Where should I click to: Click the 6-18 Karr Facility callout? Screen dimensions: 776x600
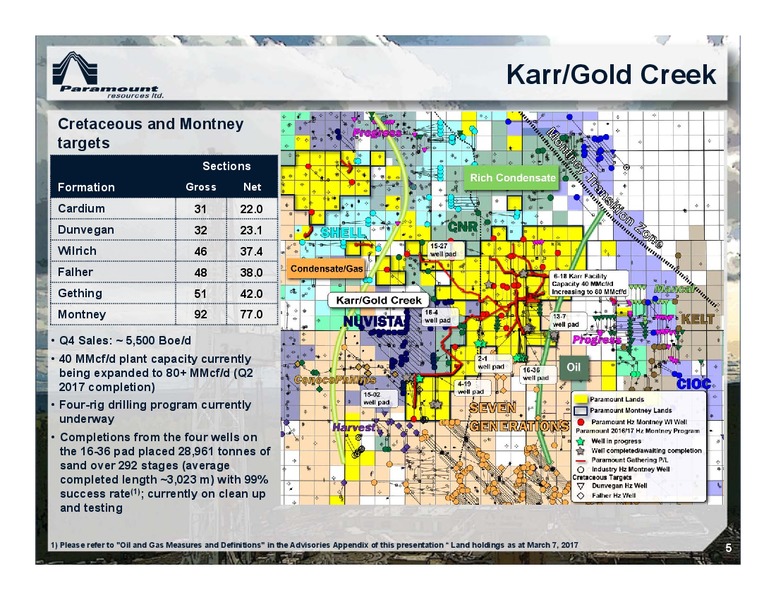tap(589, 284)
